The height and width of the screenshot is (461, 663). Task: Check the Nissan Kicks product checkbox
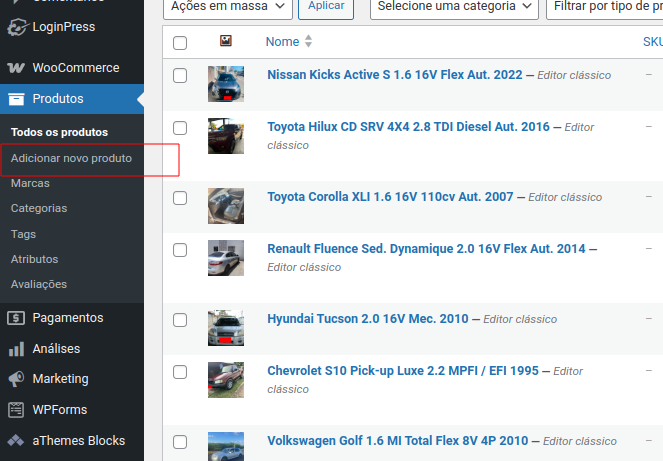(x=180, y=76)
